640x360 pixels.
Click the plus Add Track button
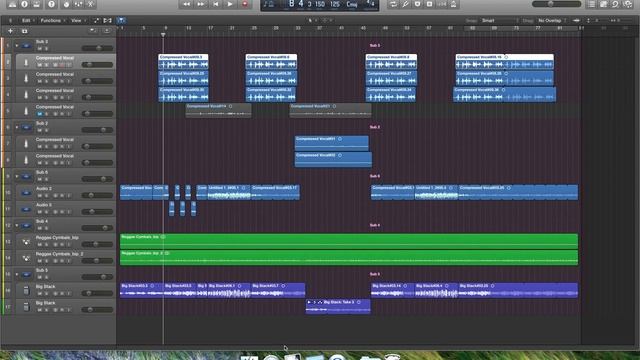tap(10, 31)
